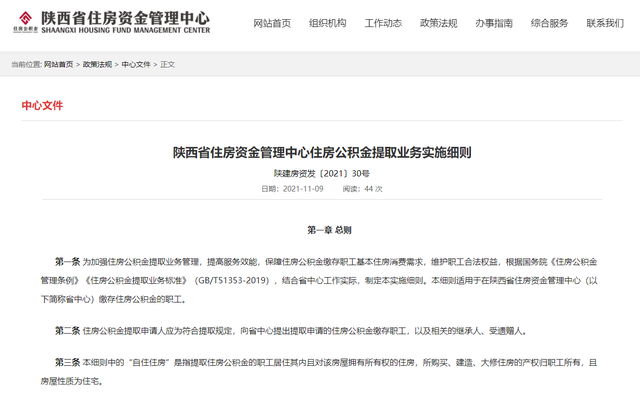The width and height of the screenshot is (640, 398).
Task: Click the GB/T51353-2019 standard reference
Action: (x=231, y=280)
